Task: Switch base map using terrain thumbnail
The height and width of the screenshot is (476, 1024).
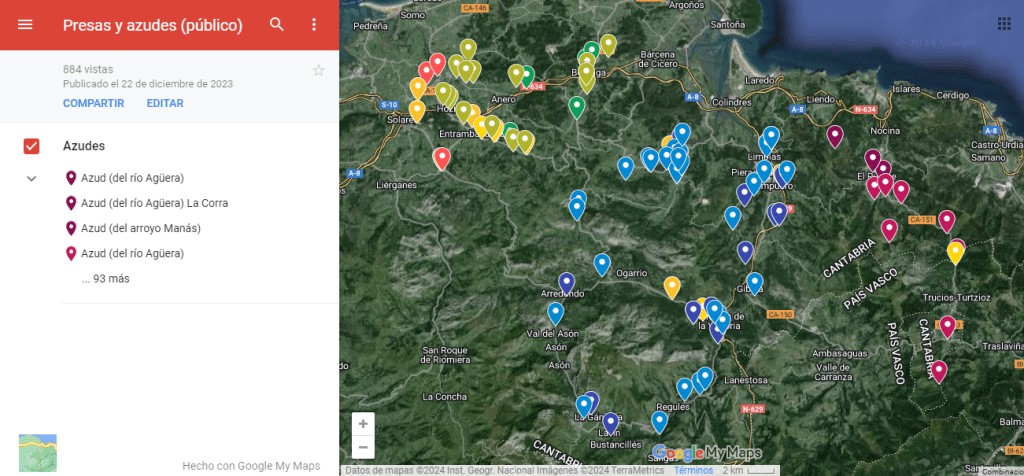Action: point(38,452)
